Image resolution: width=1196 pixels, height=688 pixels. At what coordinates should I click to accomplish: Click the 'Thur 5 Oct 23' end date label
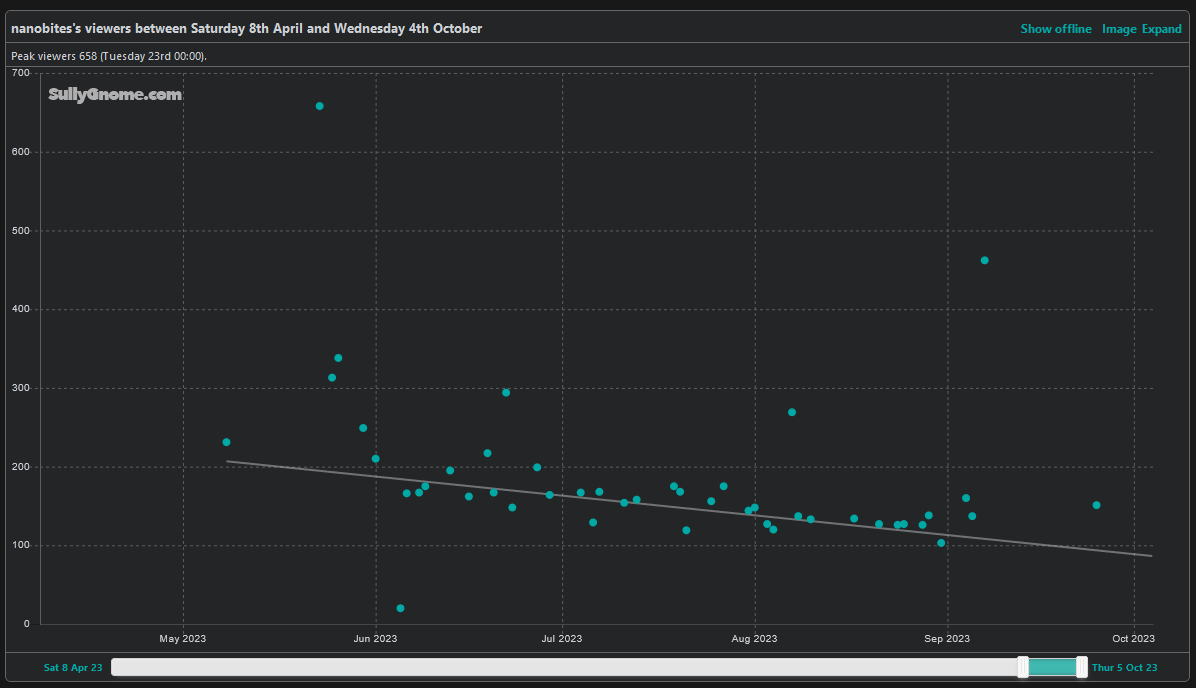(1124, 667)
